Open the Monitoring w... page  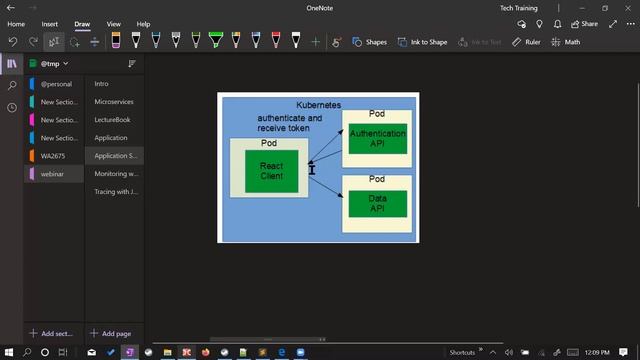[x=114, y=173]
